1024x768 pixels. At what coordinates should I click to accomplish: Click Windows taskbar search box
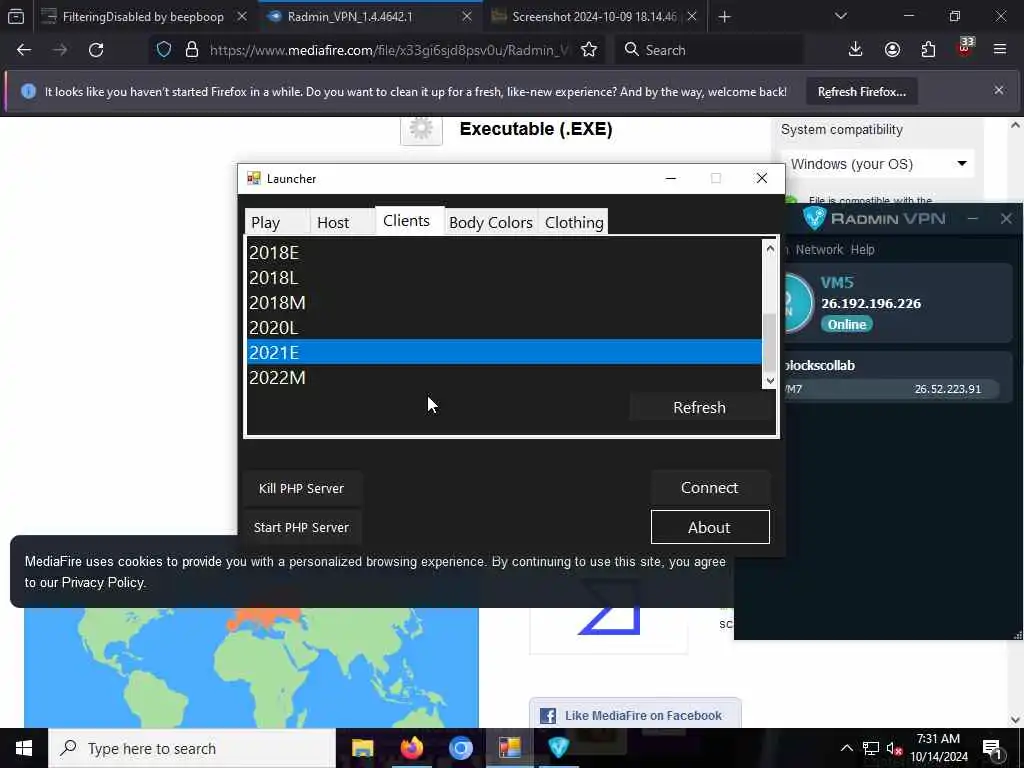pyautogui.click(x=192, y=748)
